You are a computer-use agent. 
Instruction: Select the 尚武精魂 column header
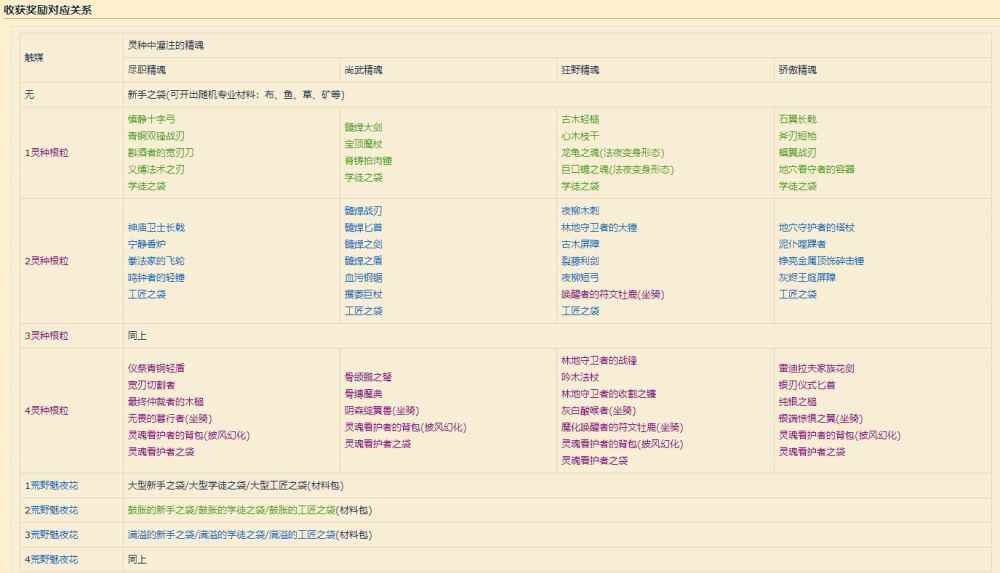364,70
